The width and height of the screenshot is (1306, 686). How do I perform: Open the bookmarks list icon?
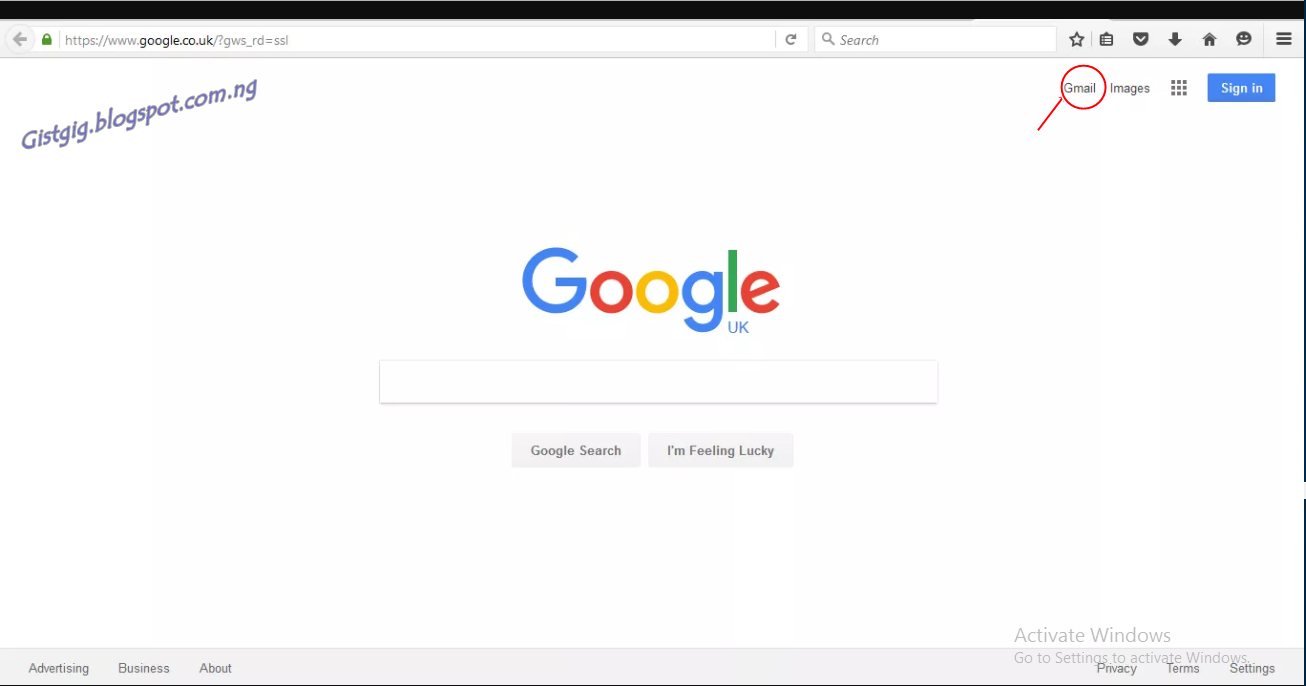(1107, 40)
